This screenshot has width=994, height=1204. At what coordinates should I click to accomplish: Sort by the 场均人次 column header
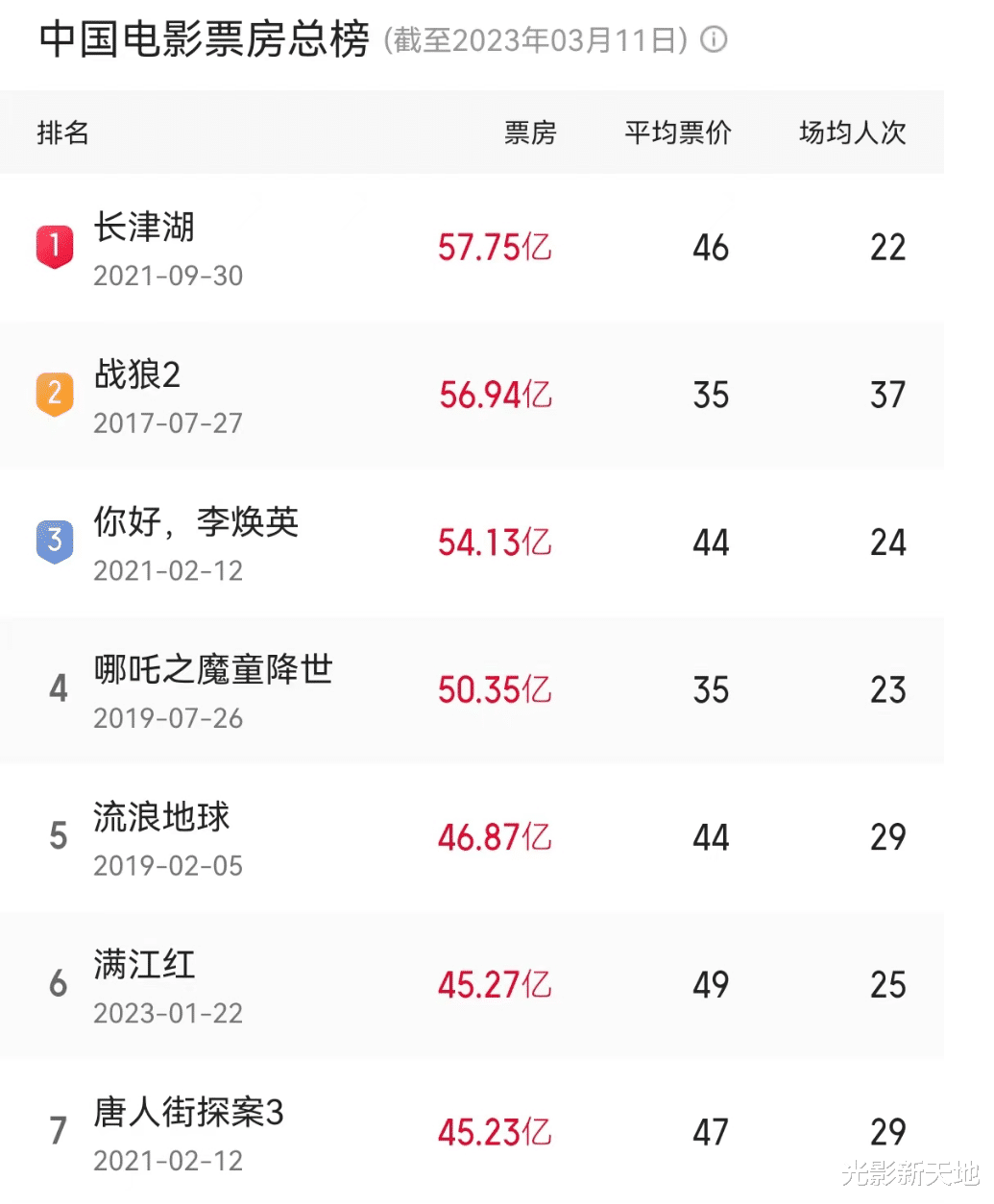853,132
